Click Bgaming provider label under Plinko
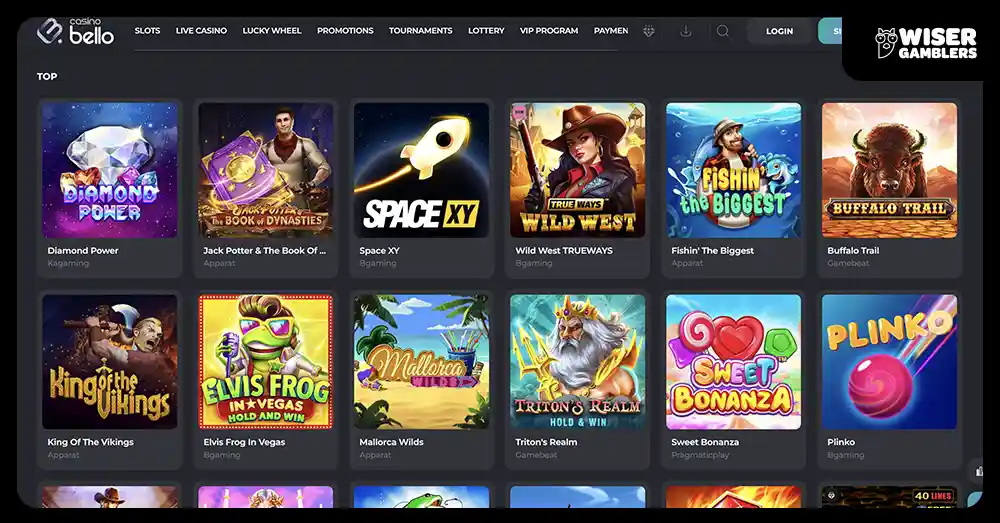 [846, 455]
